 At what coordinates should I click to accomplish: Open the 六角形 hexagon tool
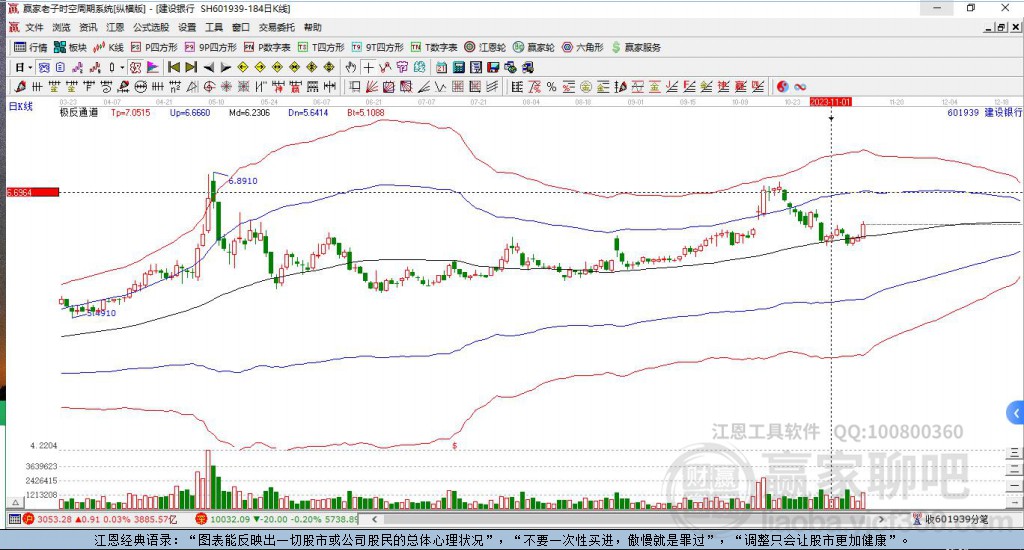click(583, 47)
